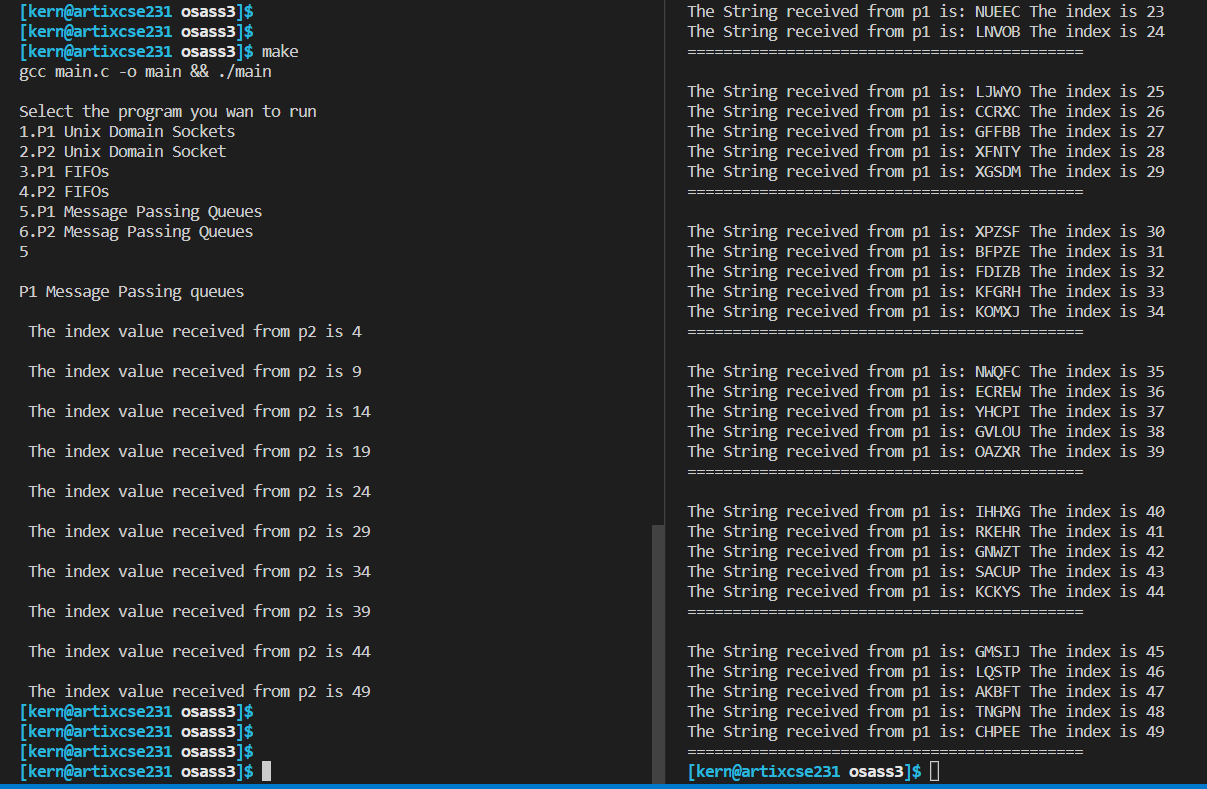
Task: Click the string TNGPN with index 48
Action: tap(998, 711)
